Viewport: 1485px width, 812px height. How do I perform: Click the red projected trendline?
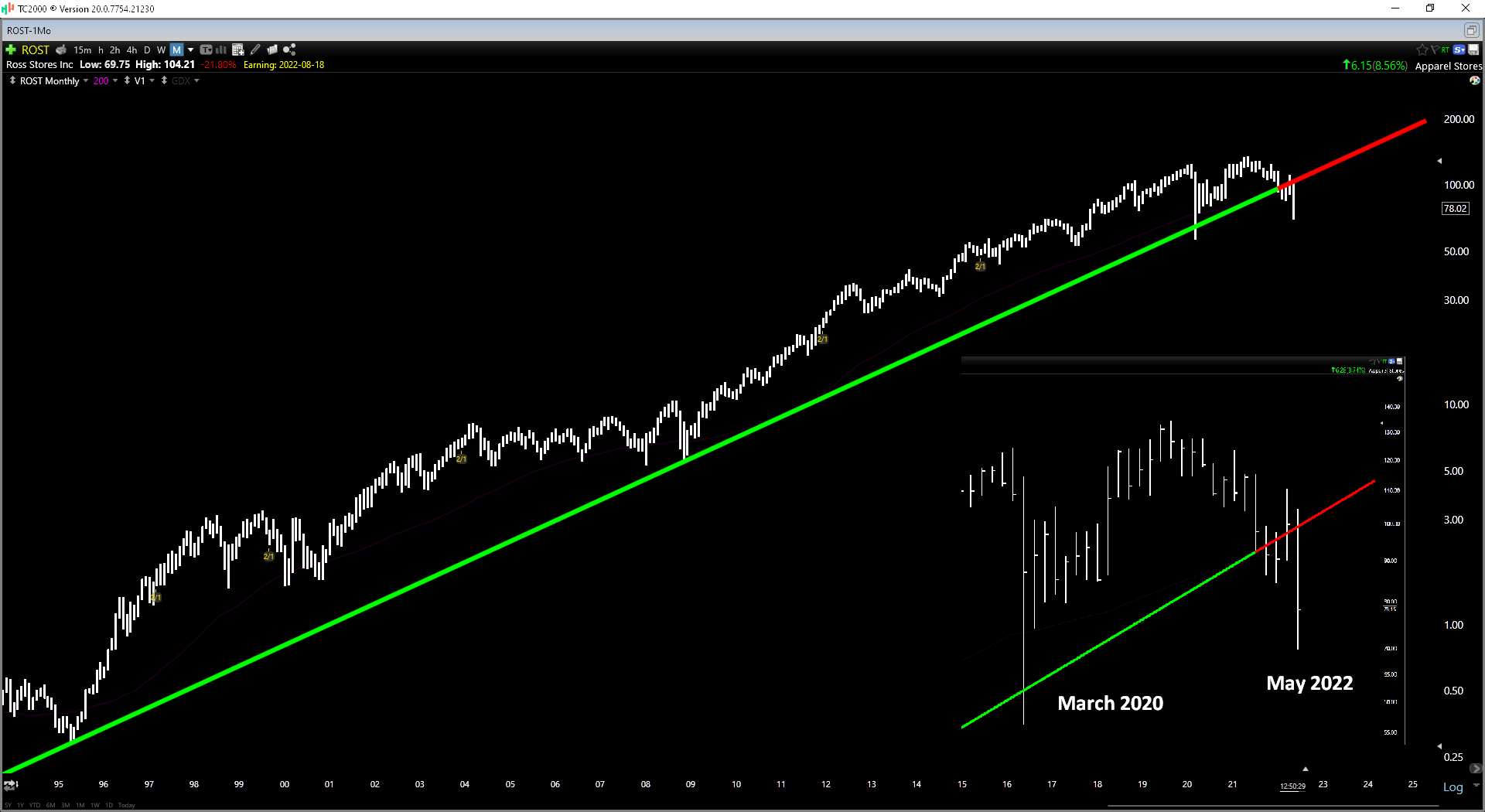(1352, 154)
